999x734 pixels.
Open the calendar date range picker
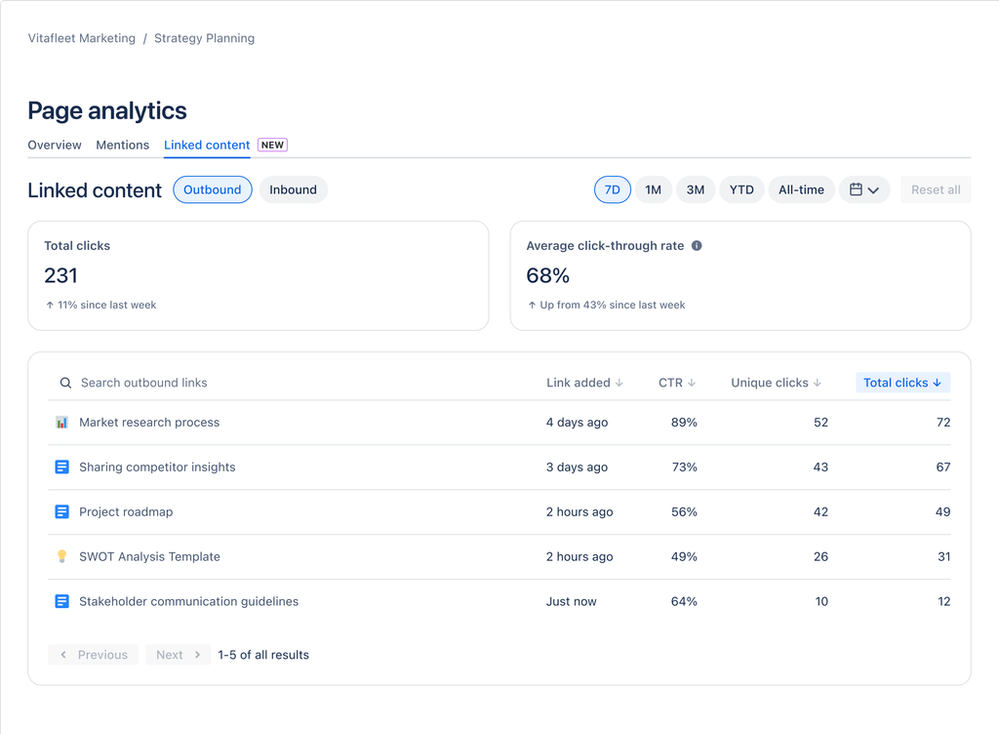(x=864, y=190)
